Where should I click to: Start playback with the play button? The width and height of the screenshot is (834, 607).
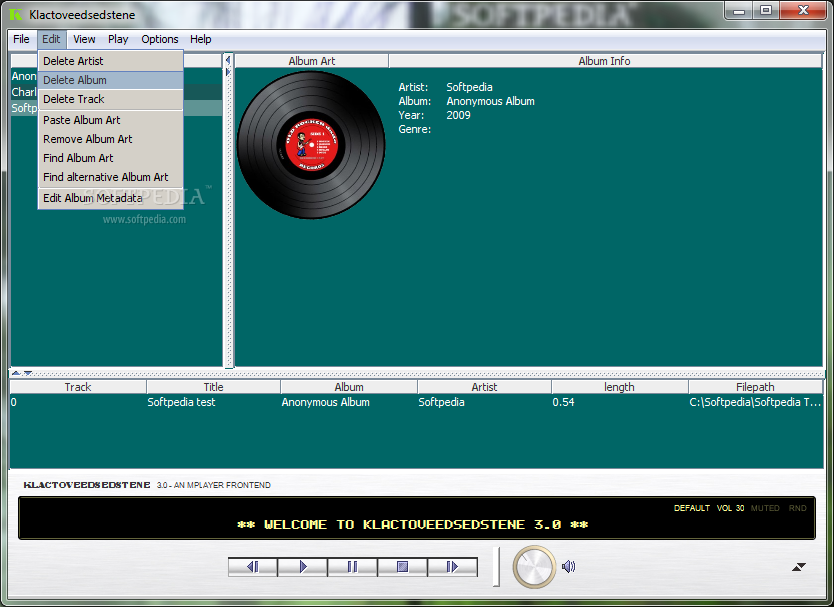tap(303, 567)
